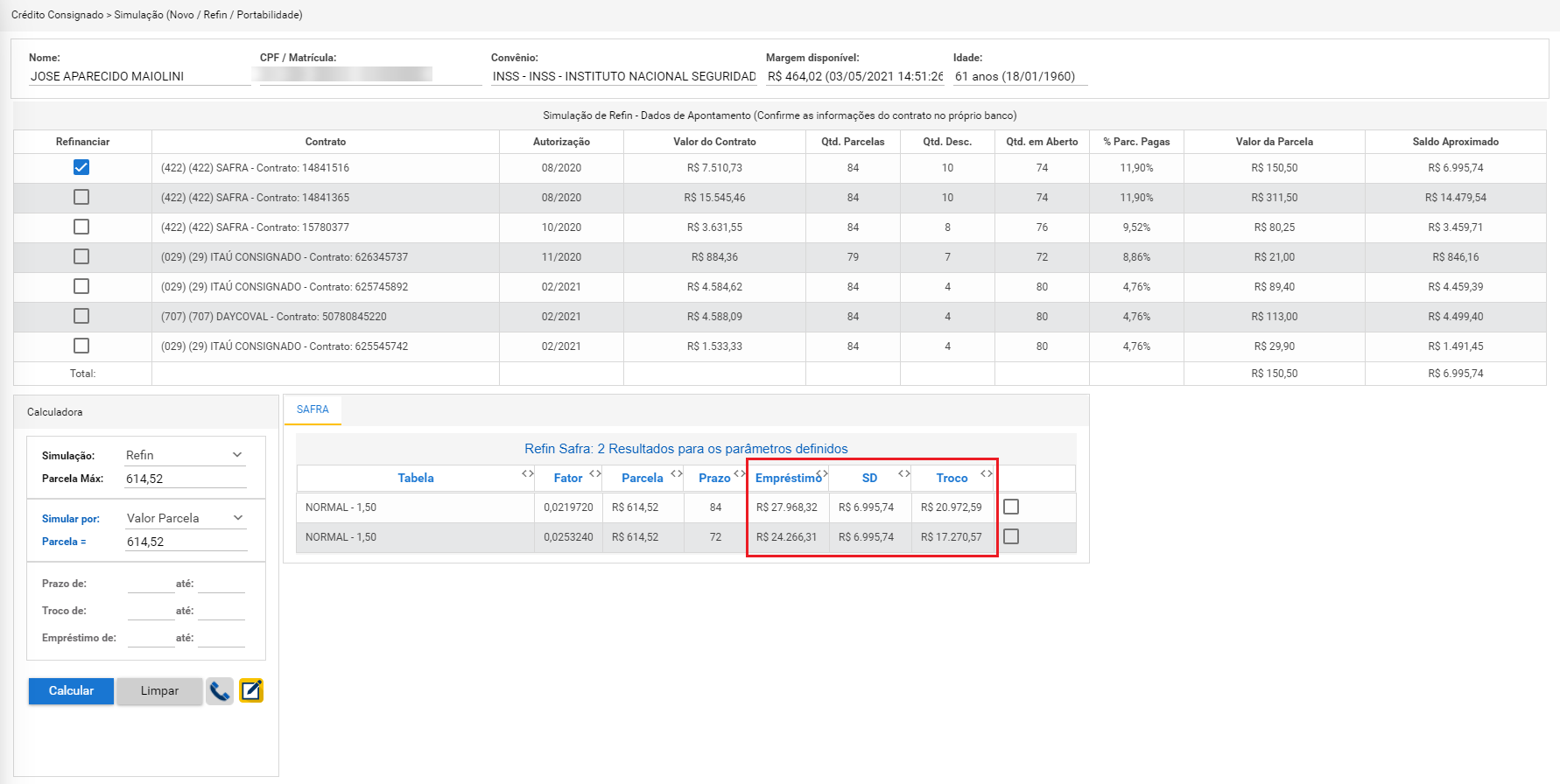Sort by Empréstimo column header
This screenshot has height=784, width=1560.
pos(789,478)
